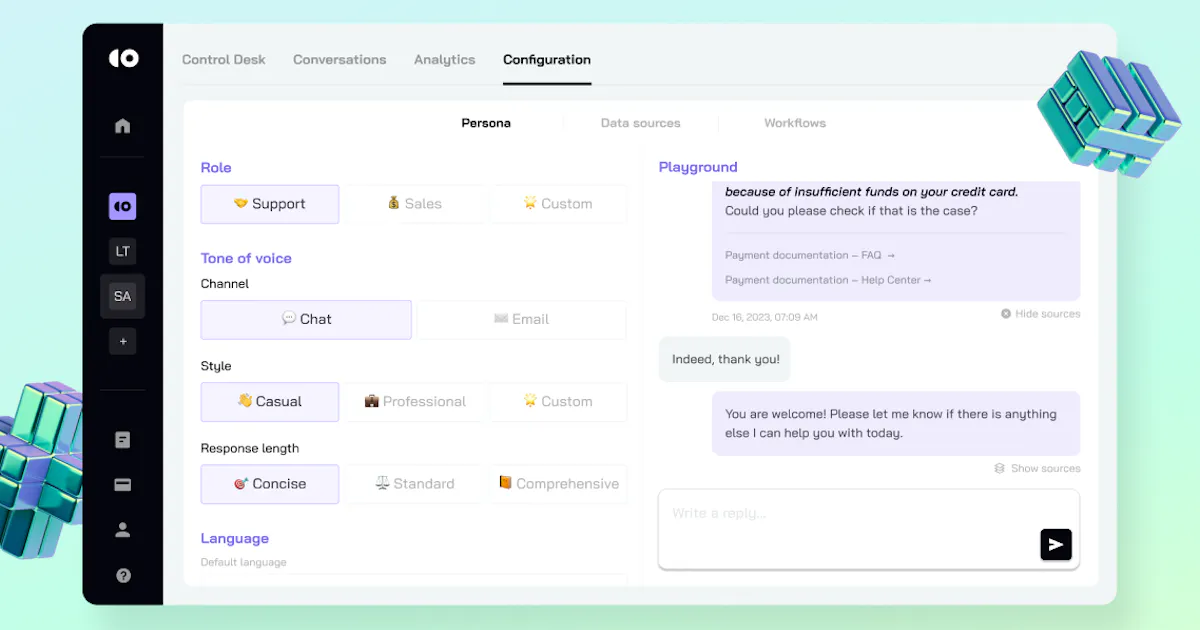
Task: Click the Hide sources link
Action: pyautogui.click(x=1048, y=314)
